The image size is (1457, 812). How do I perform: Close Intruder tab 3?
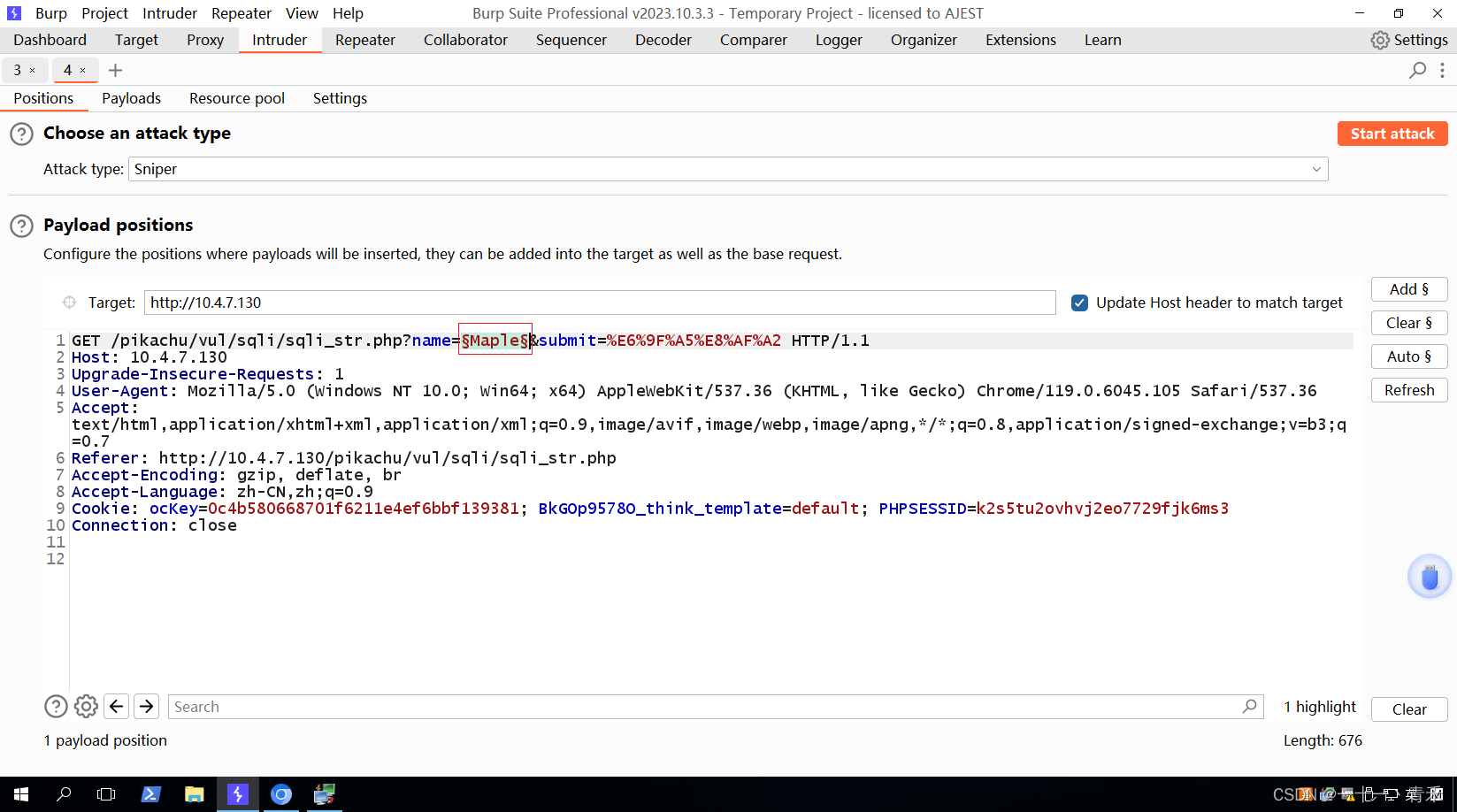point(33,71)
